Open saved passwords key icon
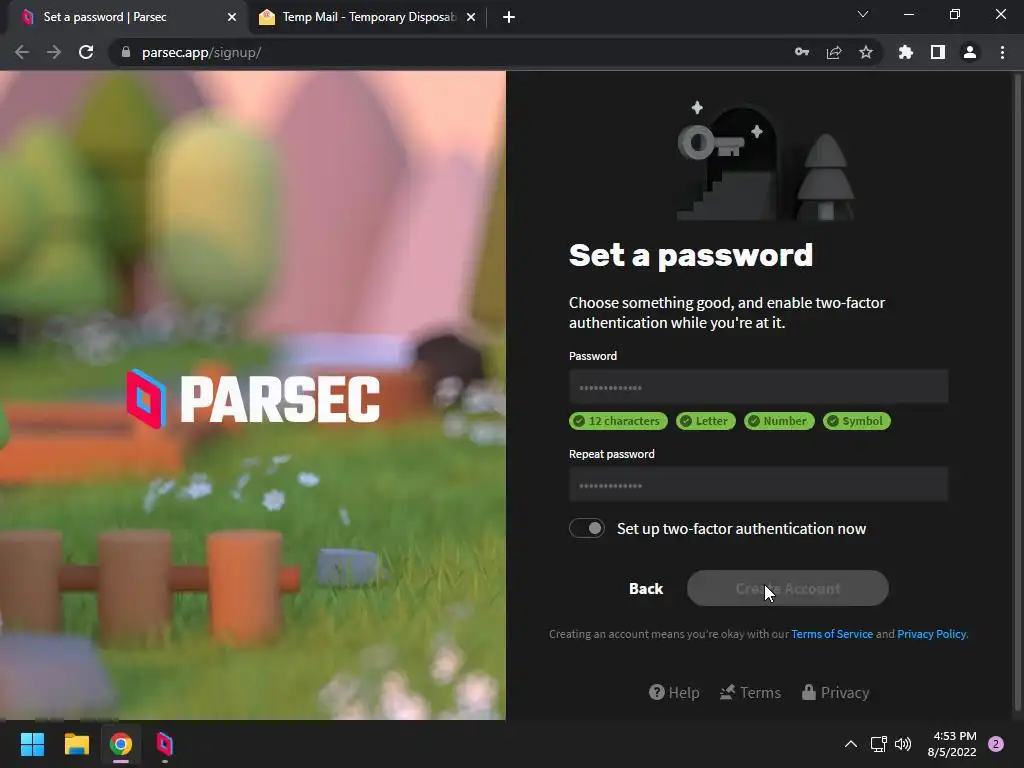Viewport: 1024px width, 768px height. 802,52
